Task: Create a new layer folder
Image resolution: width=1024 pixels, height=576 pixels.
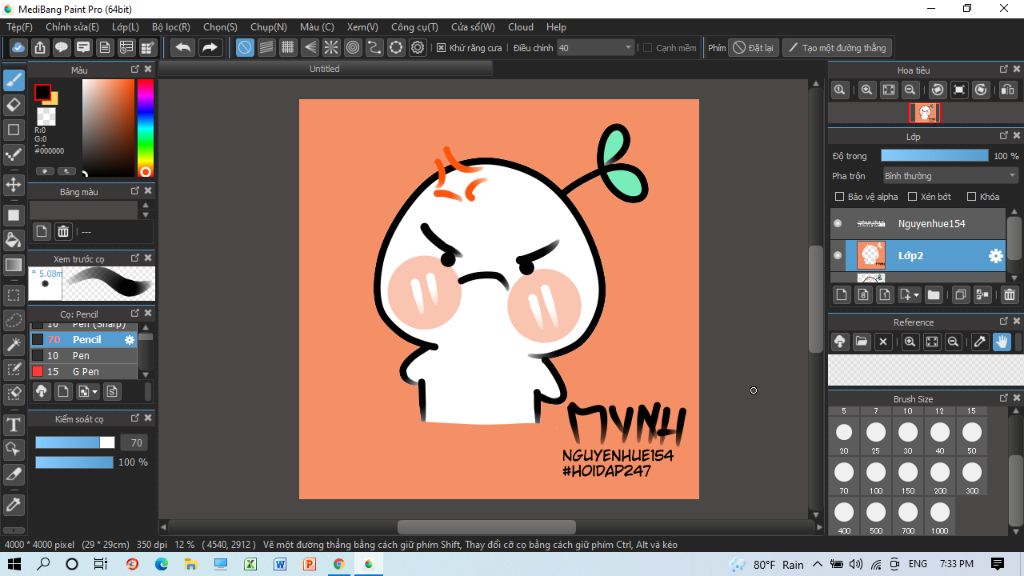Action: (934, 295)
